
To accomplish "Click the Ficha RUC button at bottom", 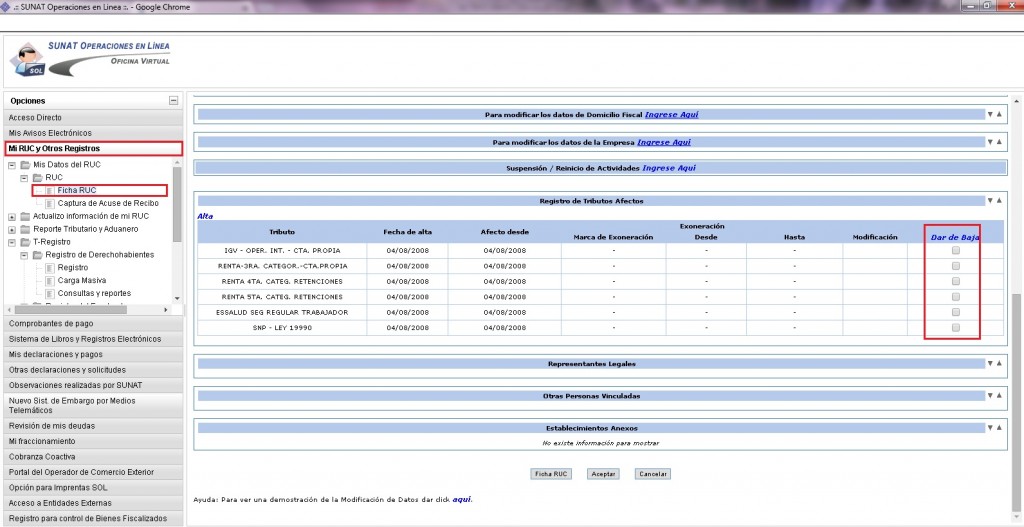I will 551,474.
